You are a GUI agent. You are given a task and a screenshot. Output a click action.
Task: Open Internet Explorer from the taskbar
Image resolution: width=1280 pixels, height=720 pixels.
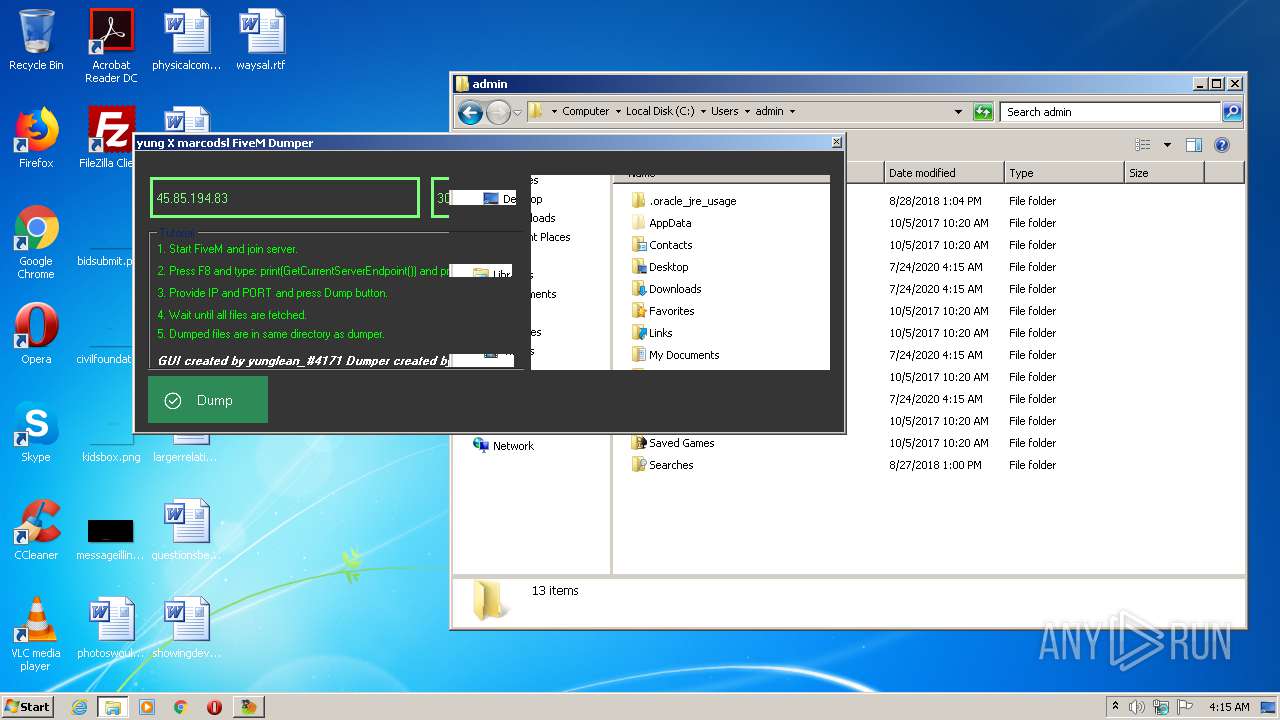79,707
